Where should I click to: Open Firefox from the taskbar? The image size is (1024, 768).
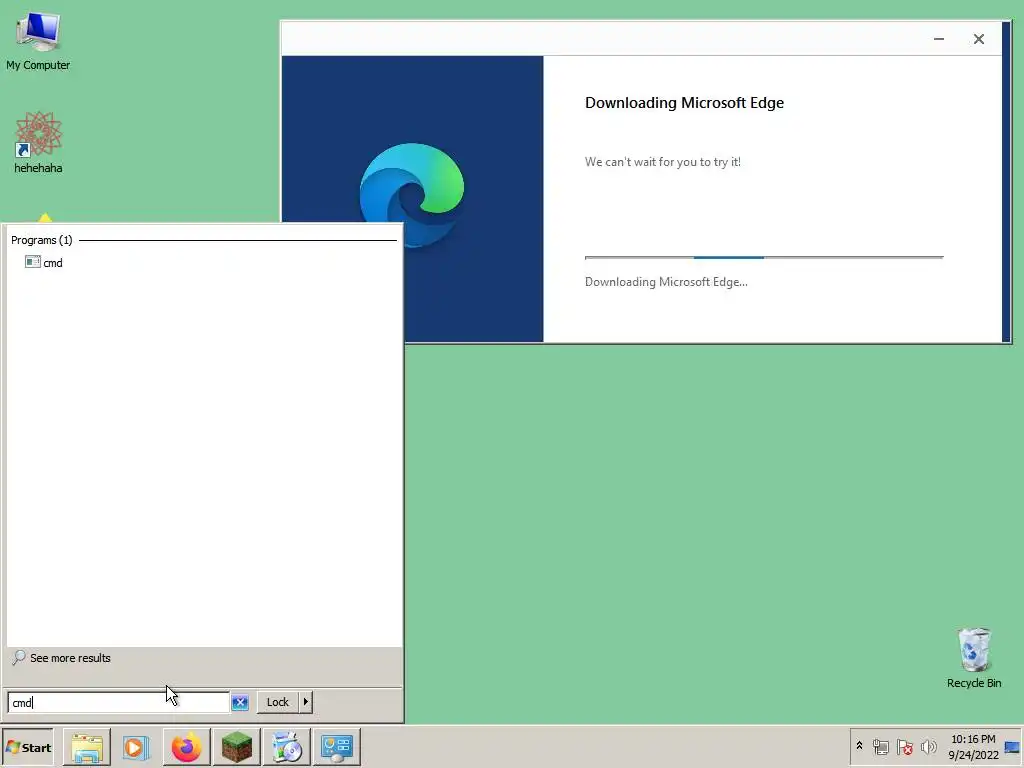point(186,747)
